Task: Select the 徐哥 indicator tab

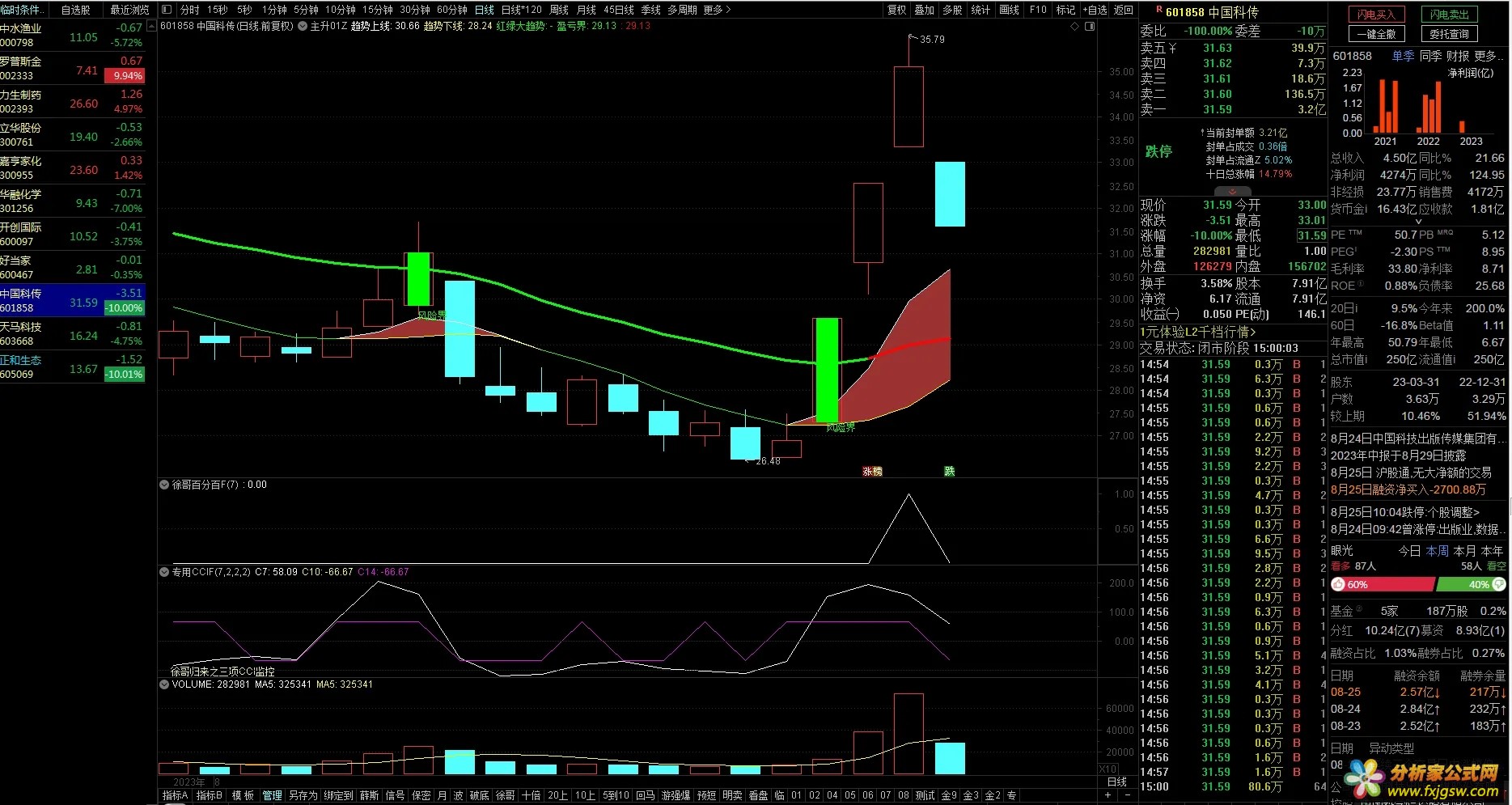Action: pos(505,795)
